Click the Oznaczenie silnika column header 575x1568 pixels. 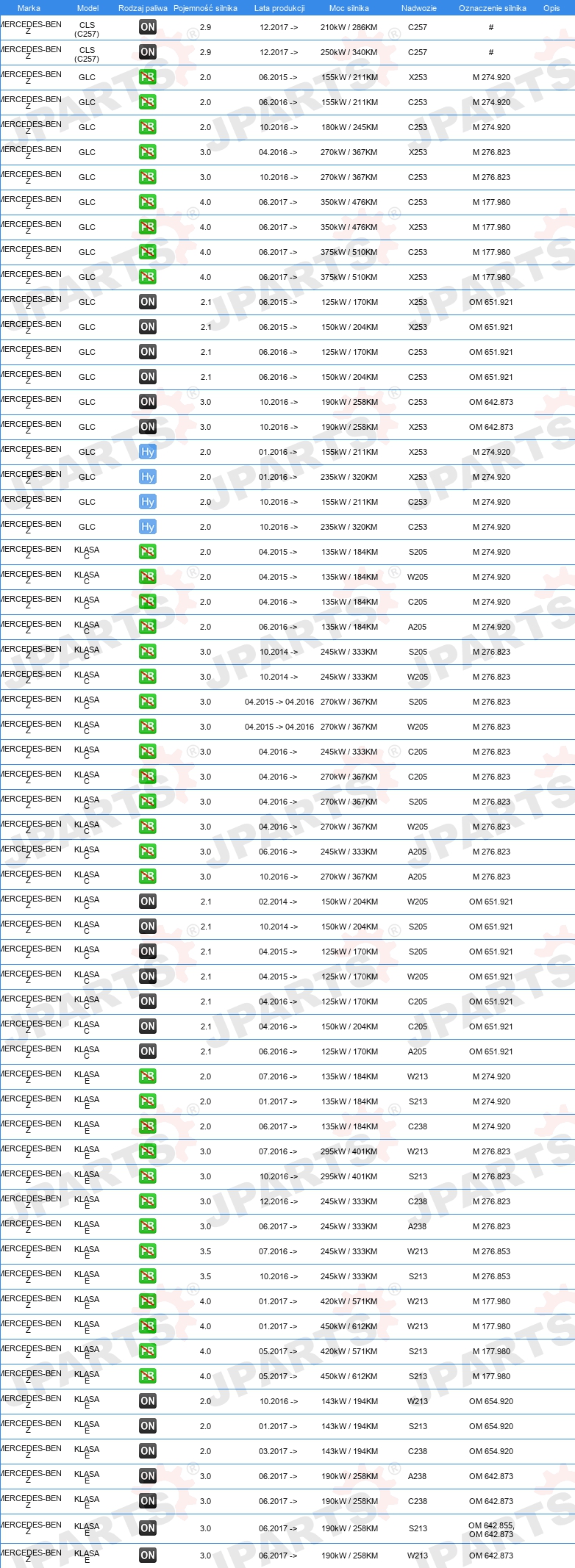(x=492, y=8)
